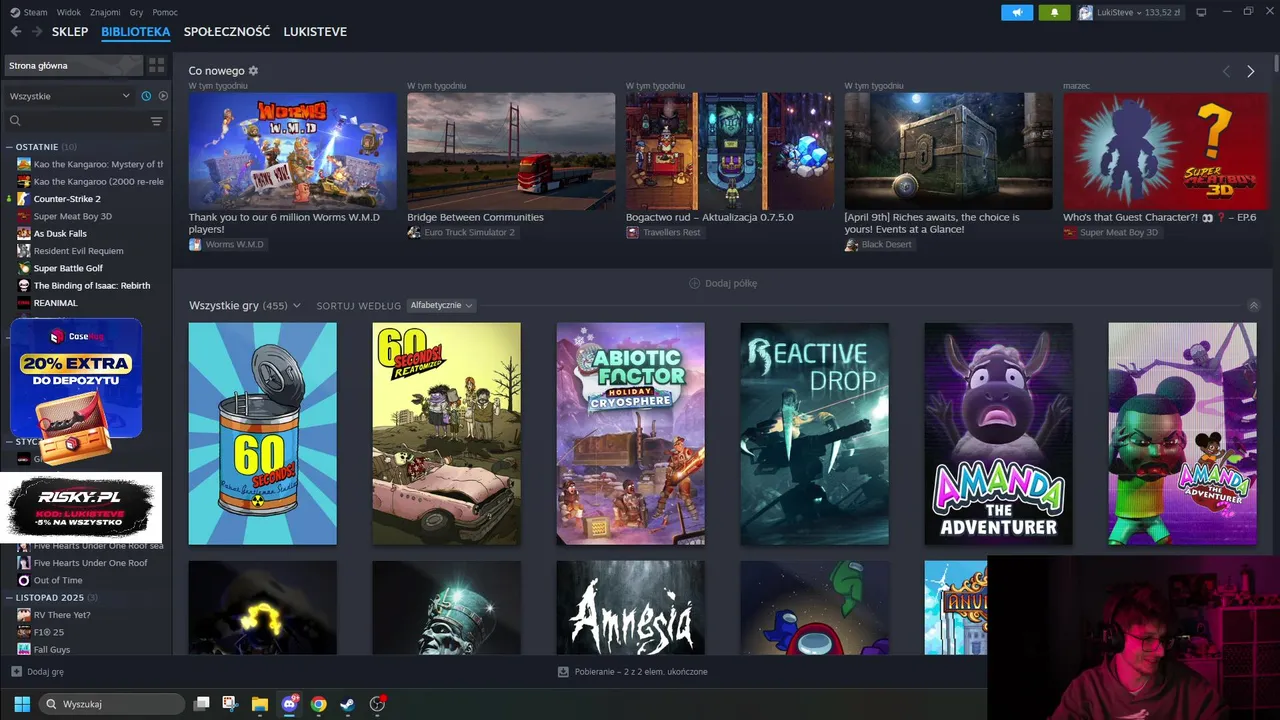This screenshot has width=1280, height=720.
Task: Open Bridge Between Communities news item
Action: pyautogui.click(x=511, y=151)
